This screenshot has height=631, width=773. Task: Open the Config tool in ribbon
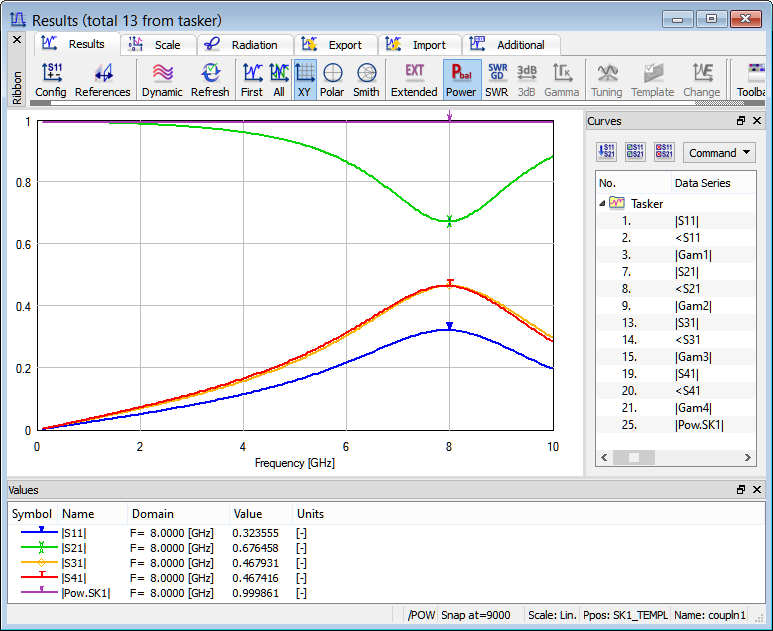pyautogui.click(x=51, y=80)
